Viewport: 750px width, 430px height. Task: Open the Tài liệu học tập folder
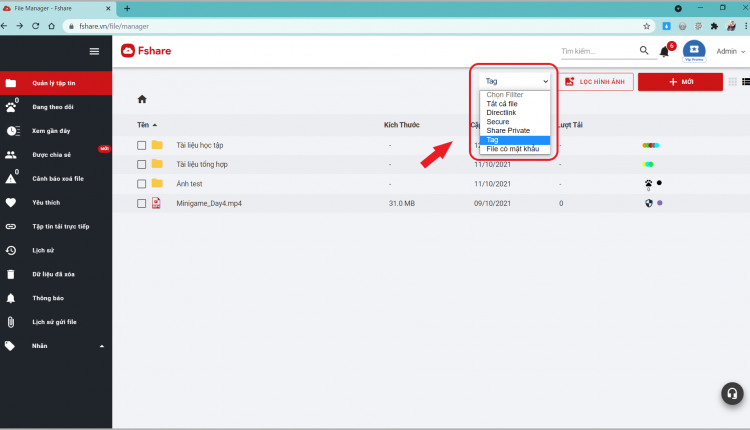[199, 145]
